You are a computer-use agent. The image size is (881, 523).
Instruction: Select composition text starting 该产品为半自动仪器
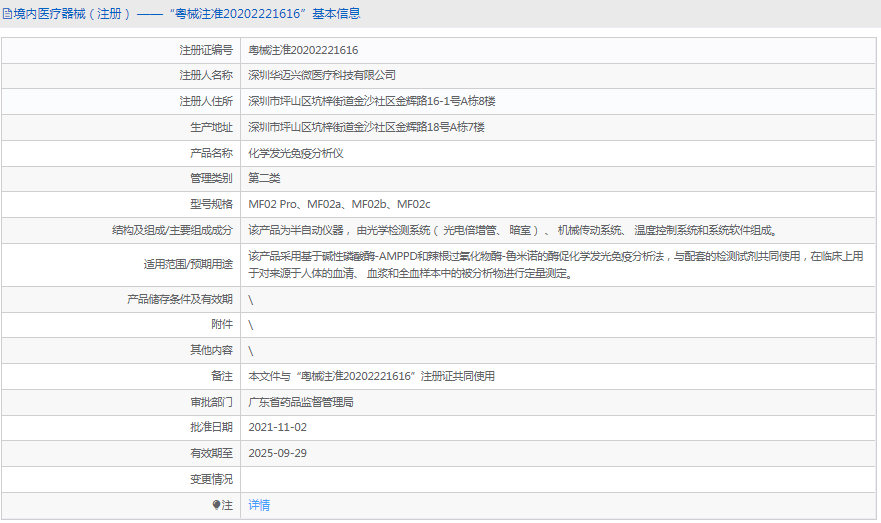click(514, 230)
